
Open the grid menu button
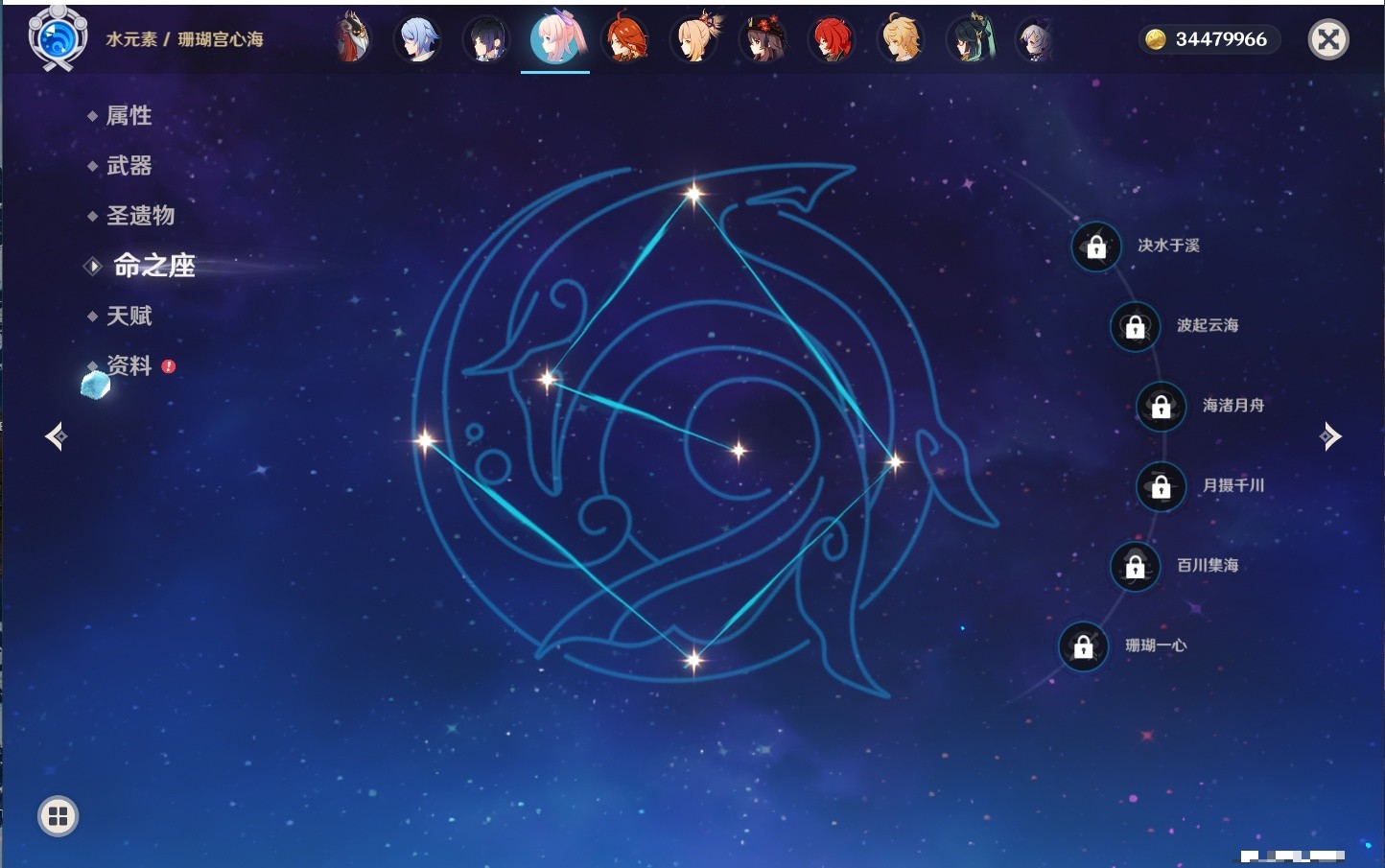[x=58, y=816]
